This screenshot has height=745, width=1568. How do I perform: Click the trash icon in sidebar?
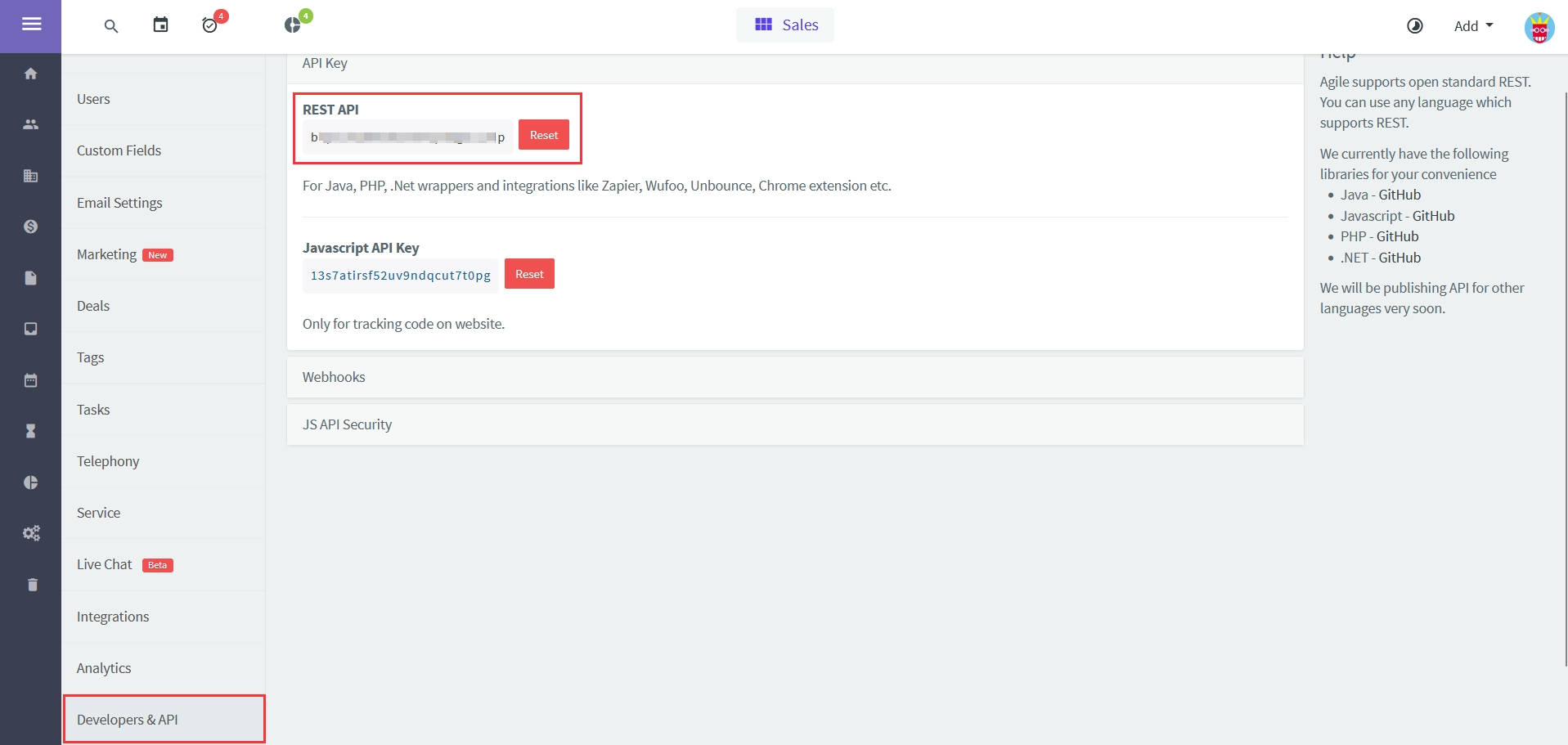tap(32, 585)
